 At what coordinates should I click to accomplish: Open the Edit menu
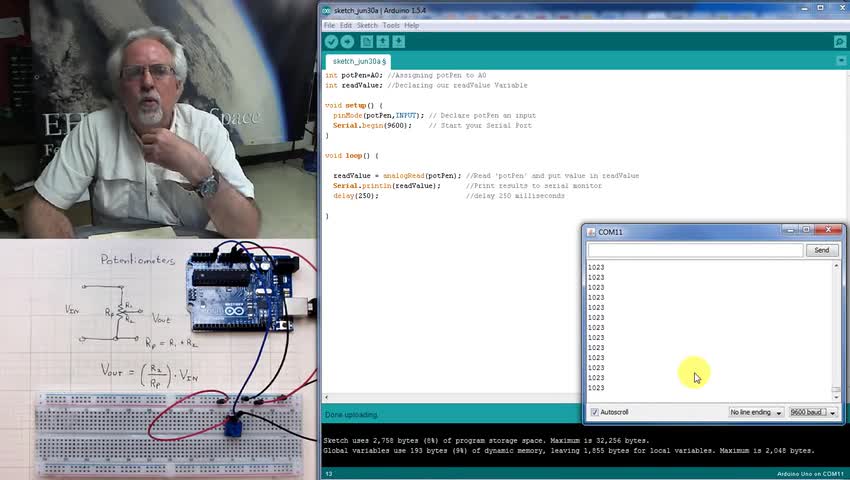click(346, 25)
